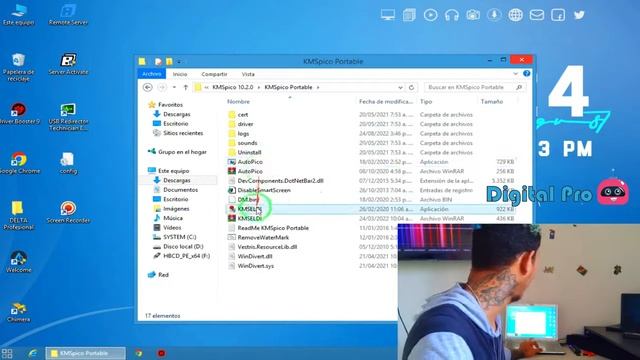Click the camera icon in top toolbar
This screenshot has width=640, height=360.
[x=473, y=15]
